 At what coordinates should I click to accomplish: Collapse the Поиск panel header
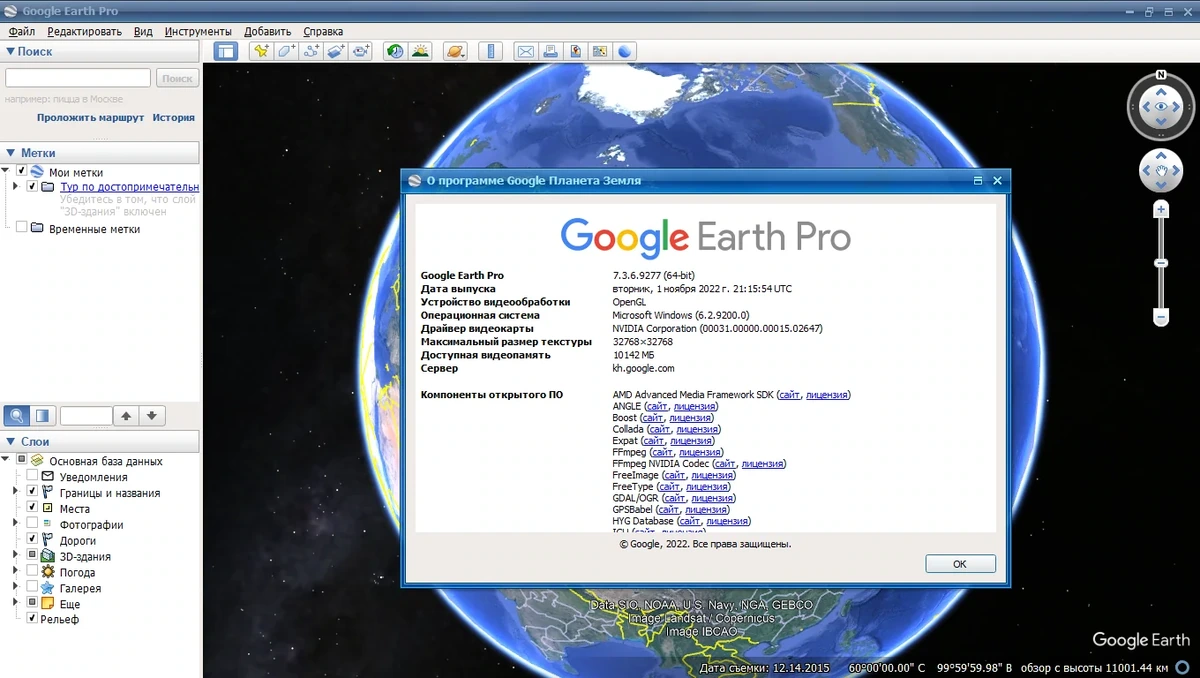[x=100, y=51]
